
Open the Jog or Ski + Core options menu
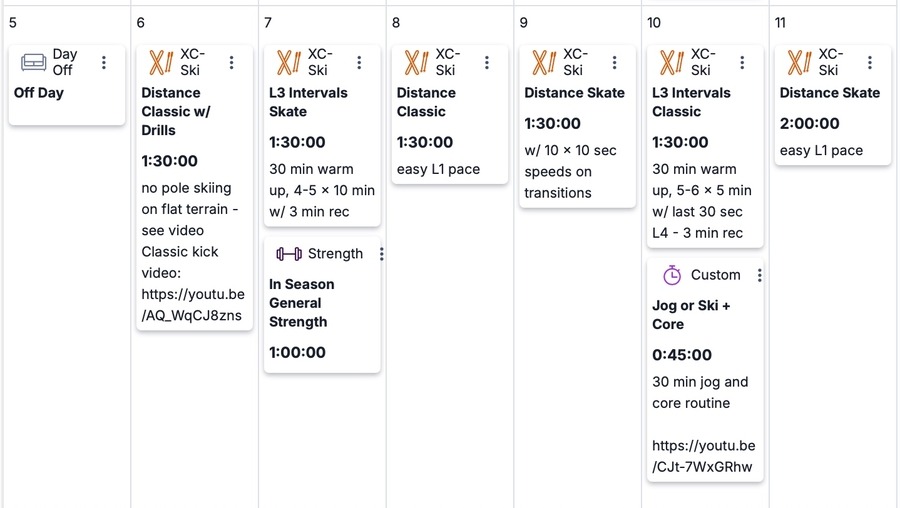pos(759,275)
